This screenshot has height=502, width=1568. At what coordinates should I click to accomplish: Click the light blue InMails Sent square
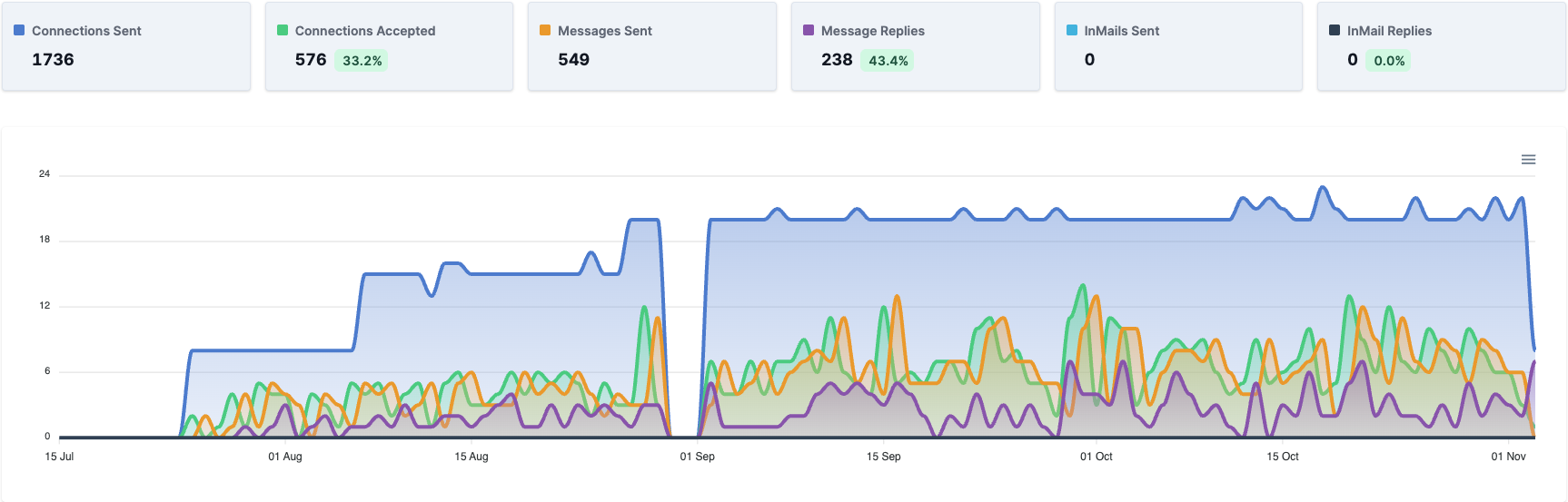pos(1071,30)
